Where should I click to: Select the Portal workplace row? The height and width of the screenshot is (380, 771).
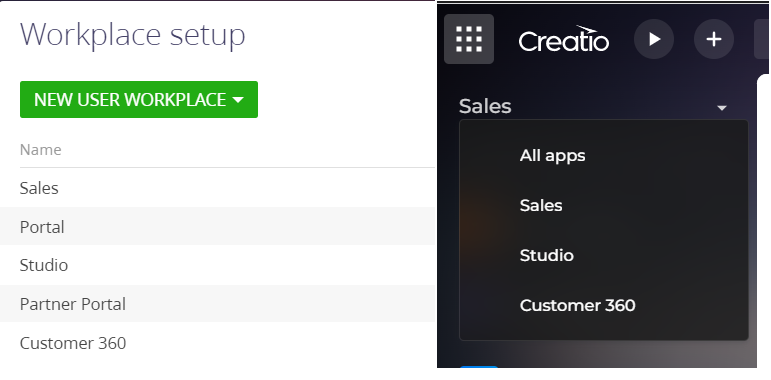point(217,227)
